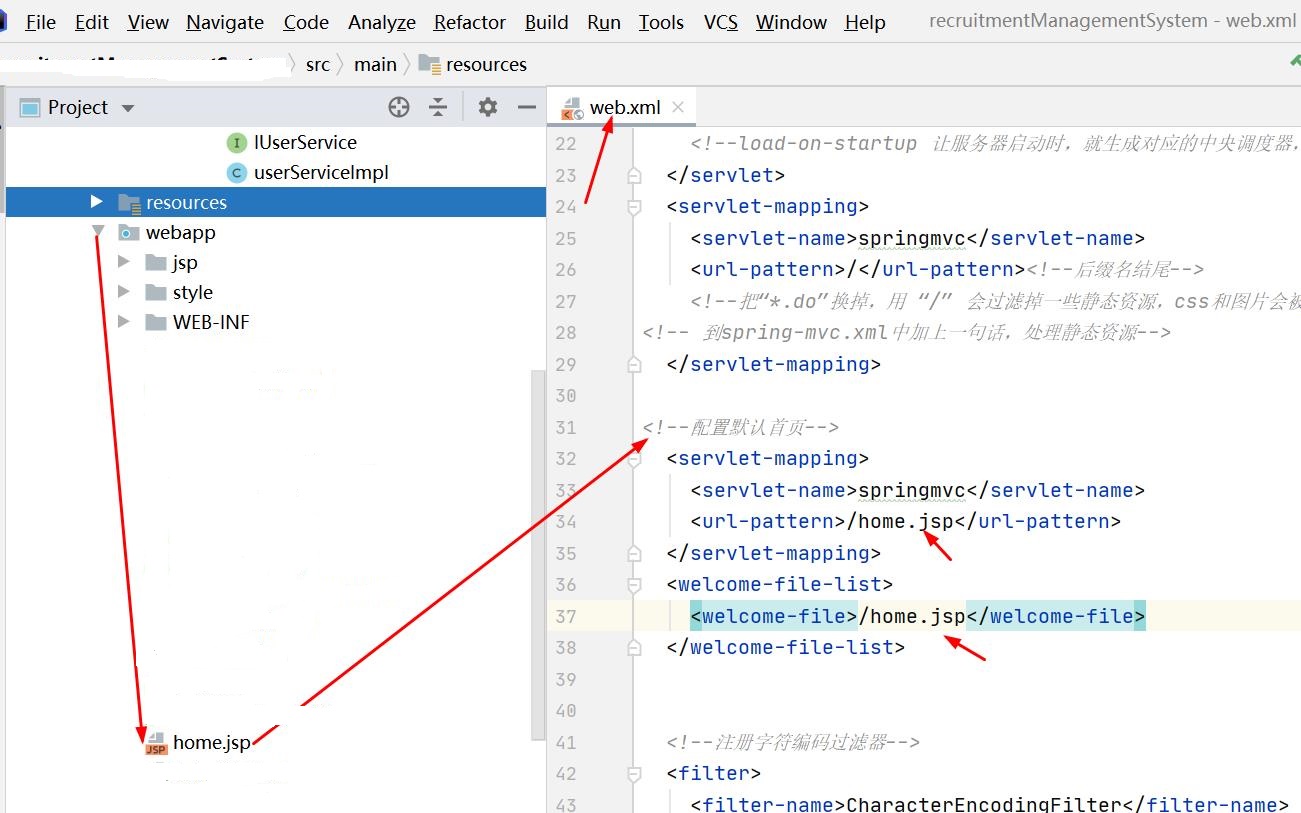
Task: Open the Refactor menu
Action: (468, 21)
